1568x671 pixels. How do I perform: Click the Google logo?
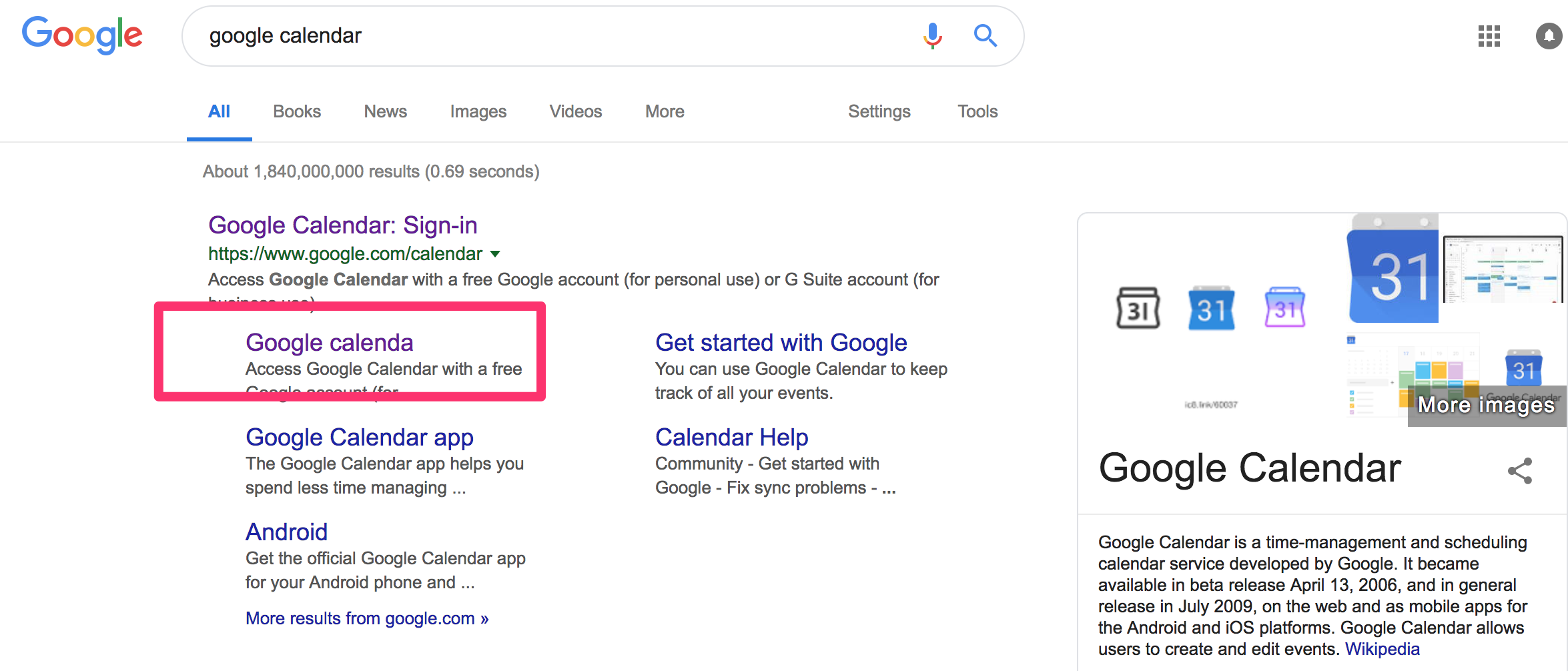pyautogui.click(x=82, y=35)
